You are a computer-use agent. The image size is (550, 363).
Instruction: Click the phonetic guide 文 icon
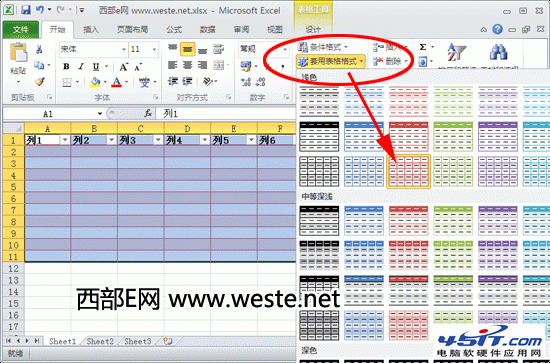(144, 82)
